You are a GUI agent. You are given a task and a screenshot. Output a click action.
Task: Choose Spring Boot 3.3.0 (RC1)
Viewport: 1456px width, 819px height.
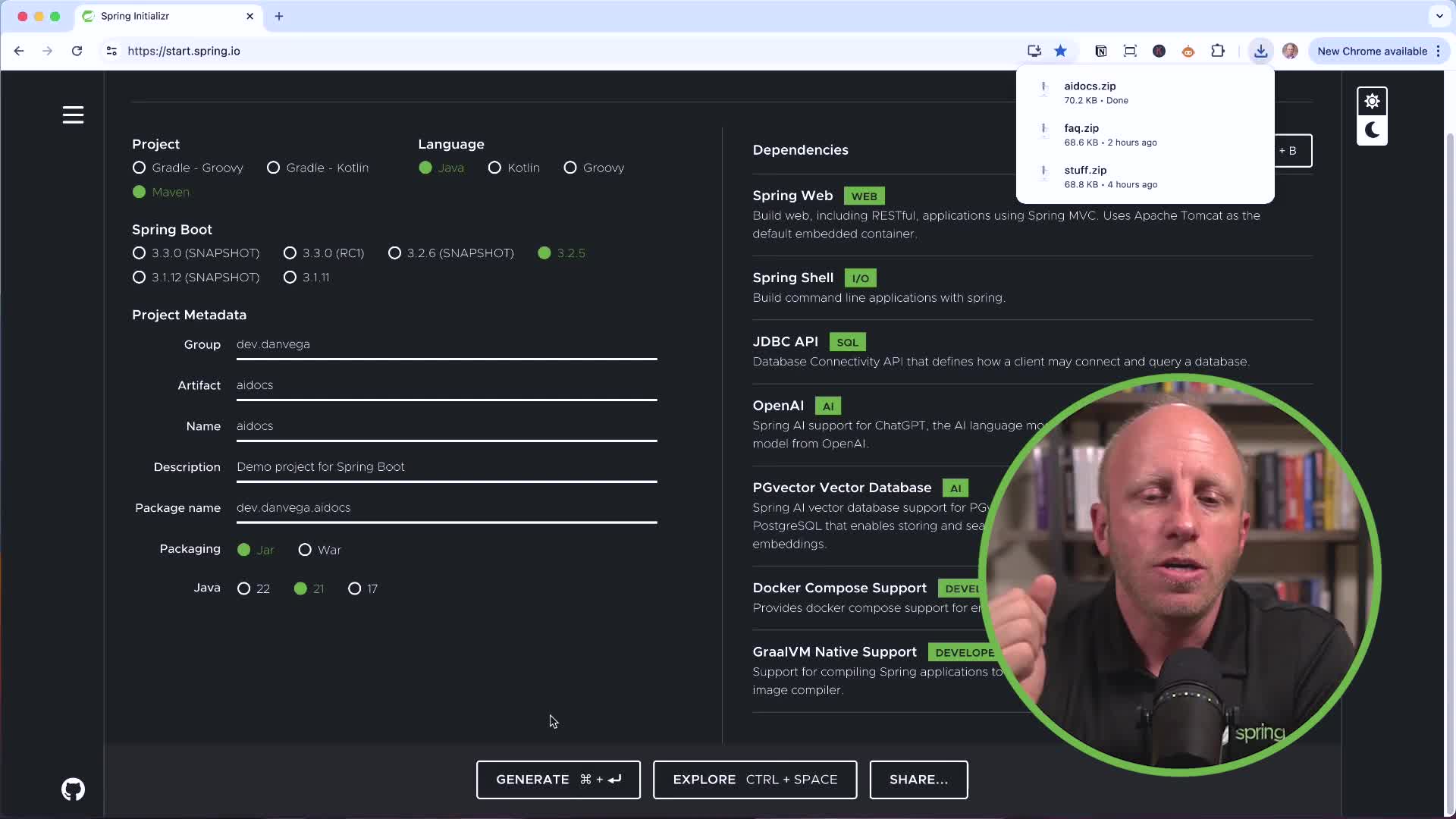click(x=324, y=253)
